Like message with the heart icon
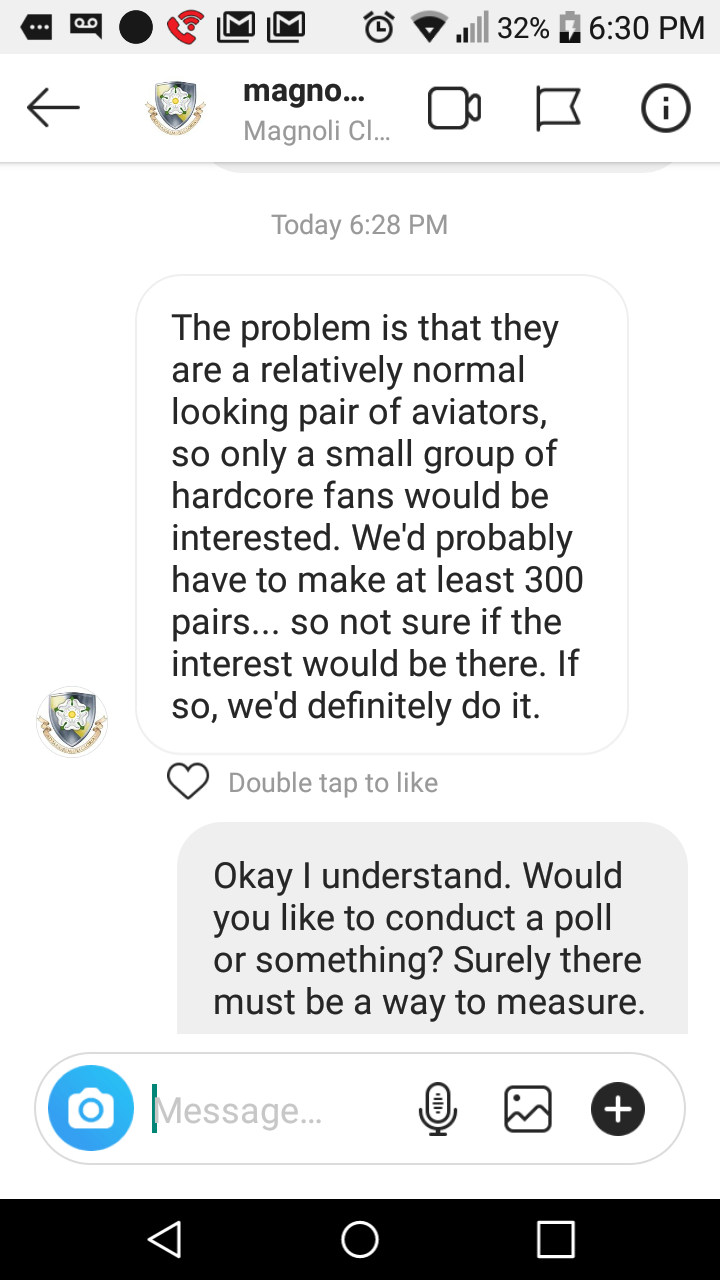720x1280 pixels. 188,781
